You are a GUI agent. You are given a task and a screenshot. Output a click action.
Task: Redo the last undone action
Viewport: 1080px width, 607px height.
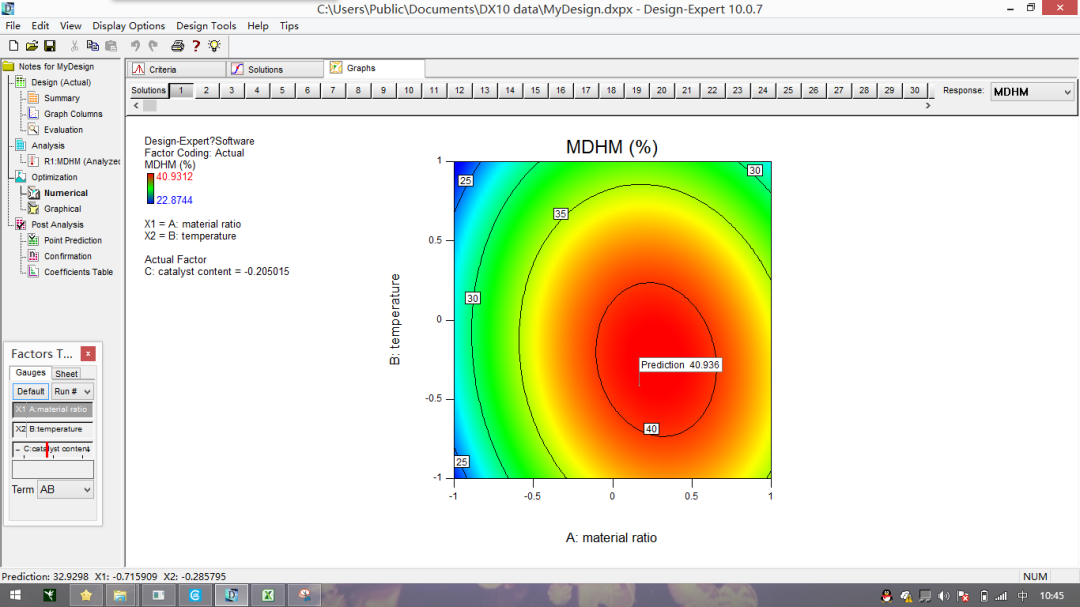154,46
